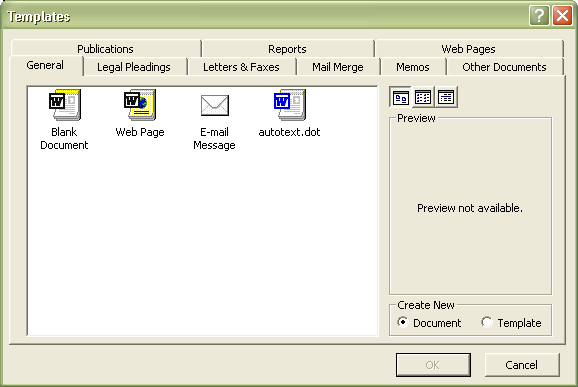Choose the E-mail Message envelope icon

215,105
